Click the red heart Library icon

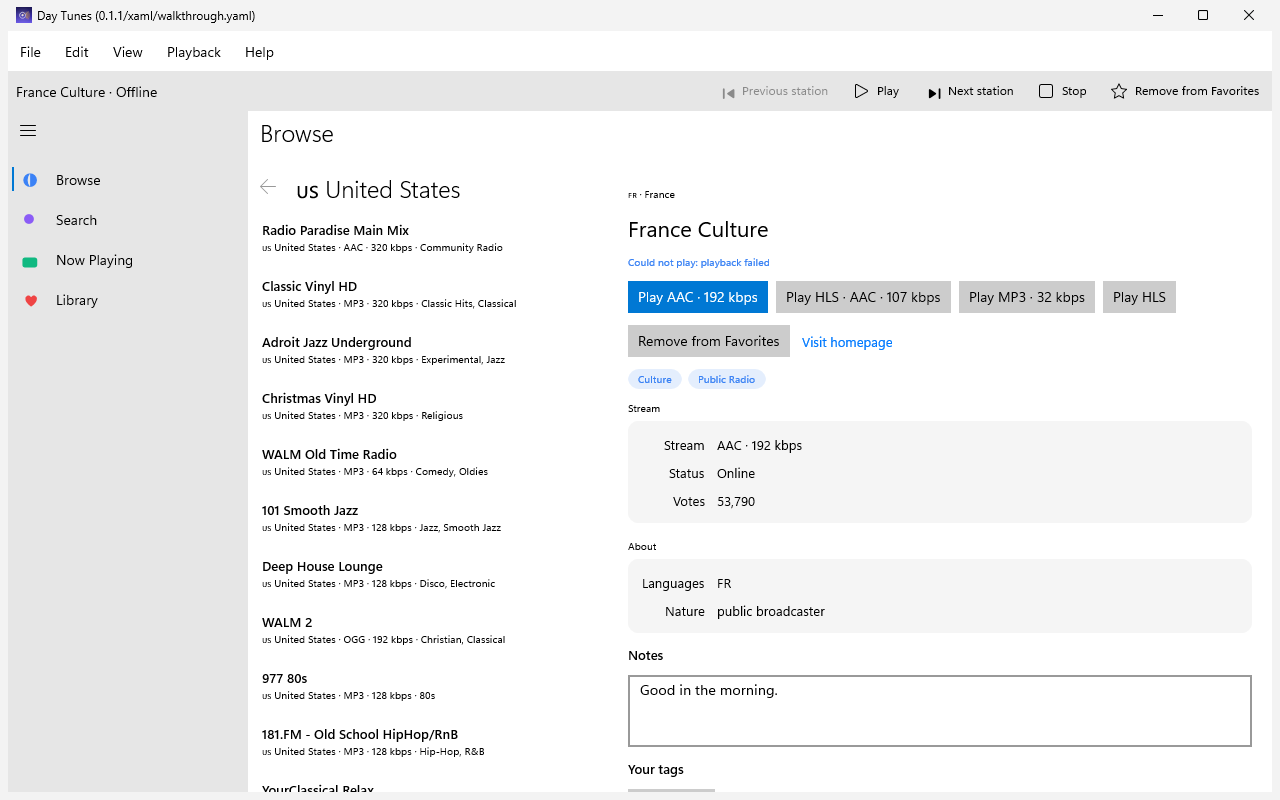[30, 300]
